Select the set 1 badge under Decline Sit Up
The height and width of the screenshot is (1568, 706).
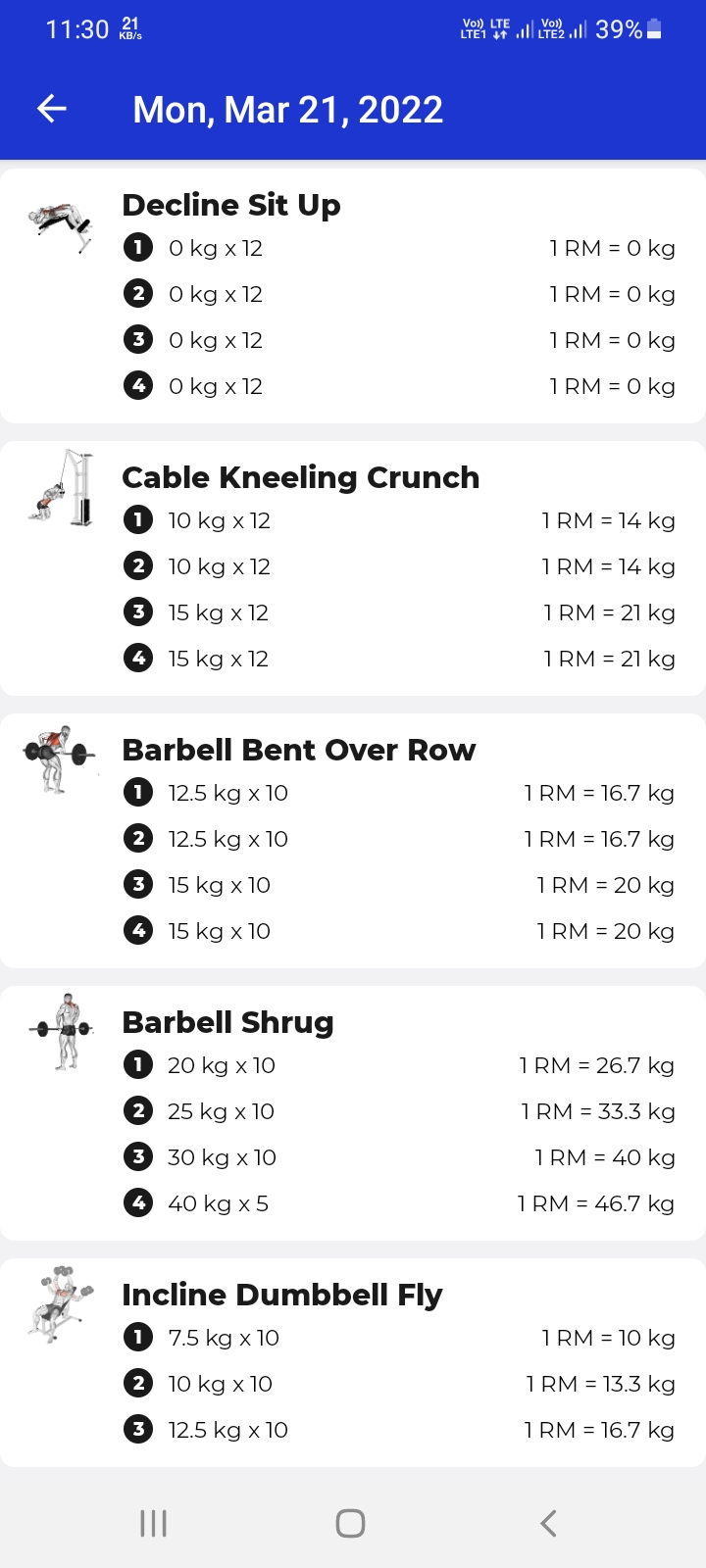click(x=138, y=248)
